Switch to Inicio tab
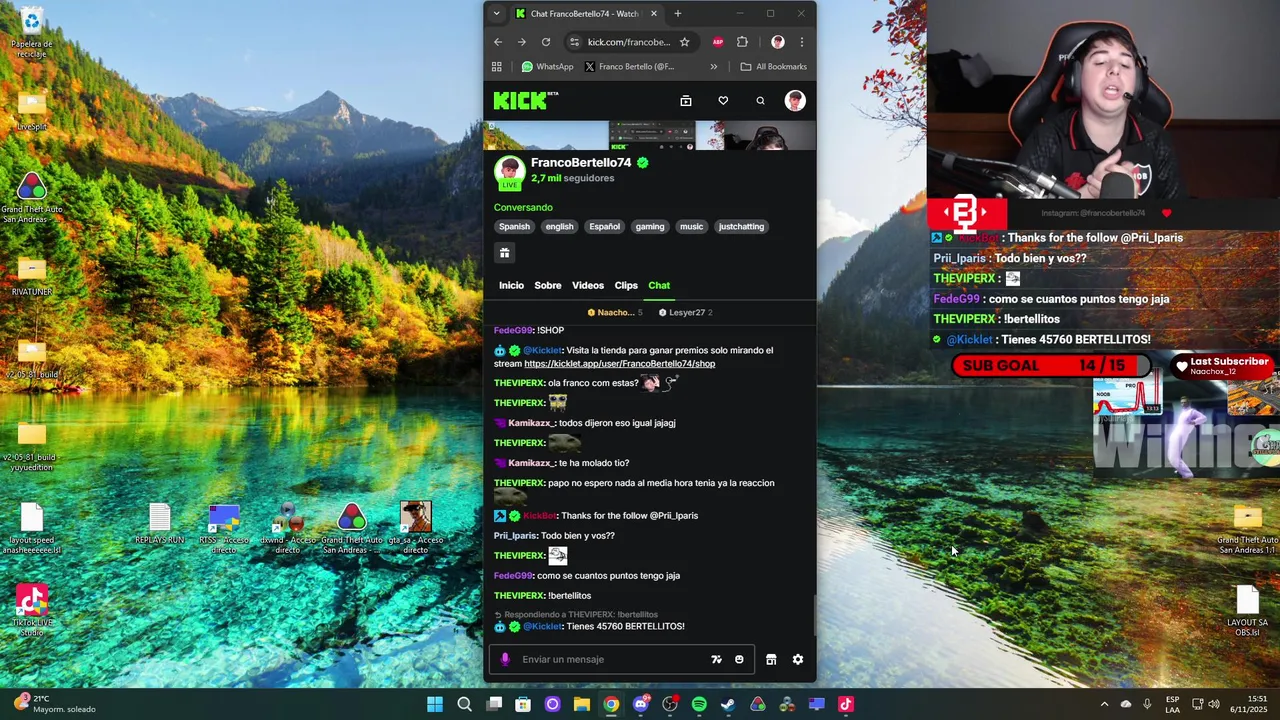Screen dimensions: 1280x720 pos(511,285)
